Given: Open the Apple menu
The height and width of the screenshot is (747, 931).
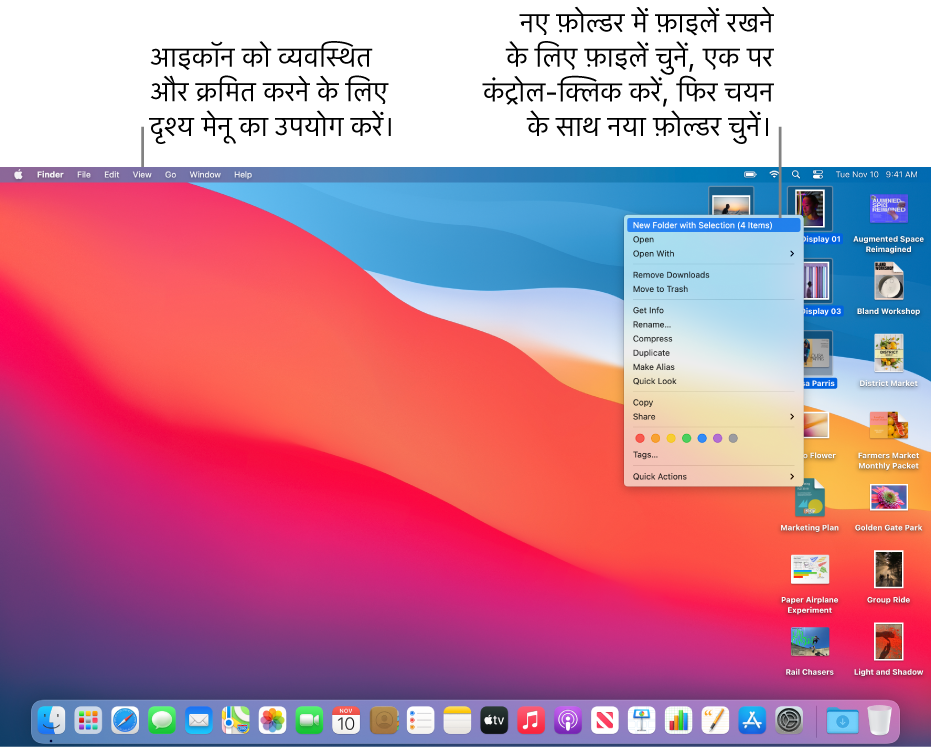Looking at the screenshot, I should 18,175.
